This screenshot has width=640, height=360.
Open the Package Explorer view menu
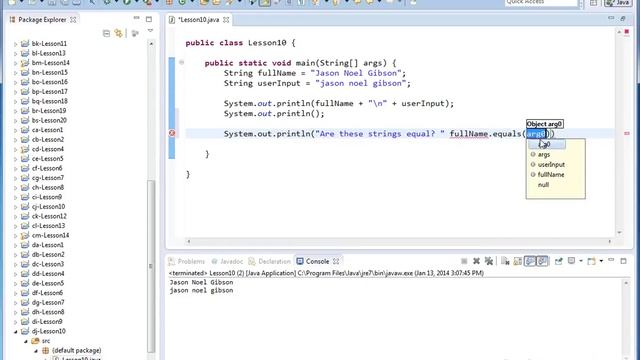coord(150,31)
